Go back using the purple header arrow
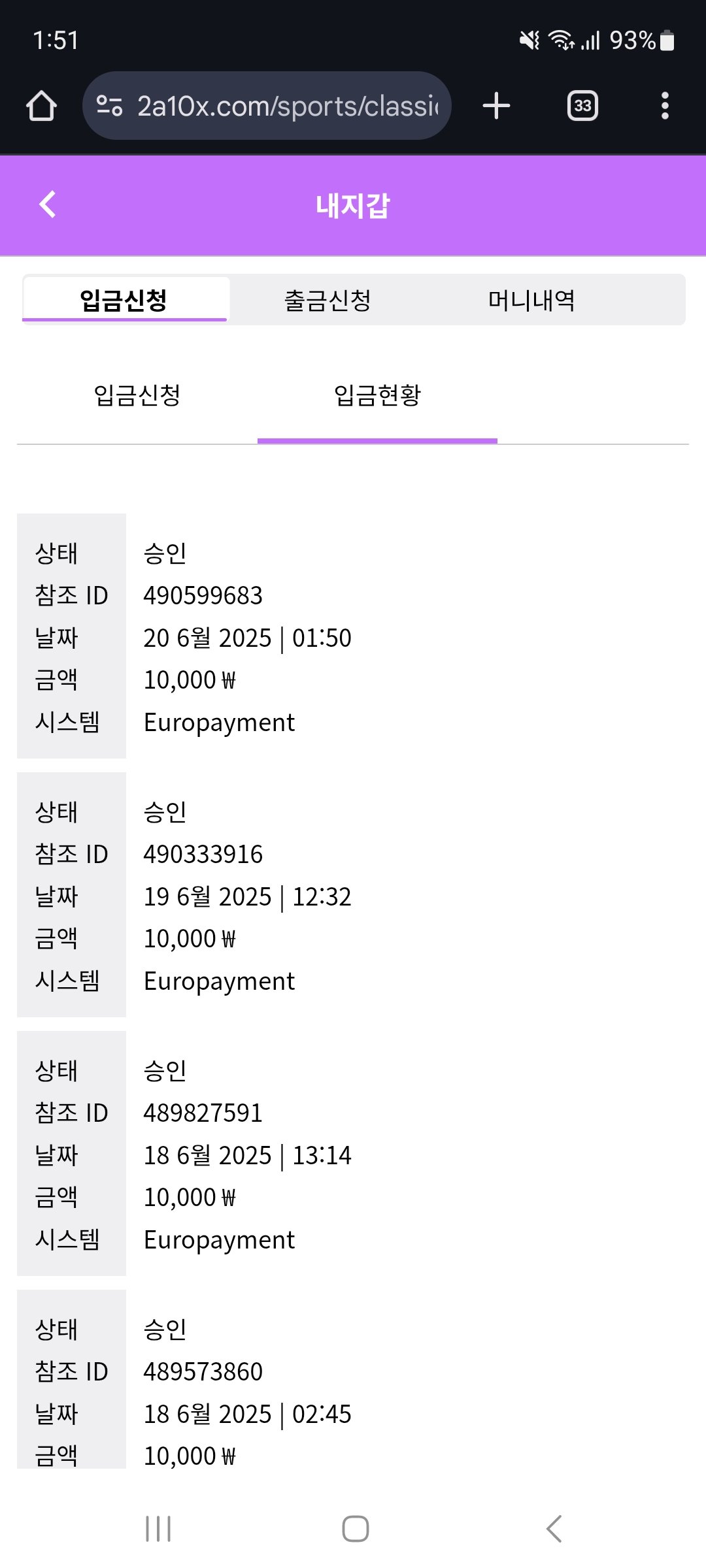The image size is (706, 1568). pyautogui.click(x=48, y=204)
